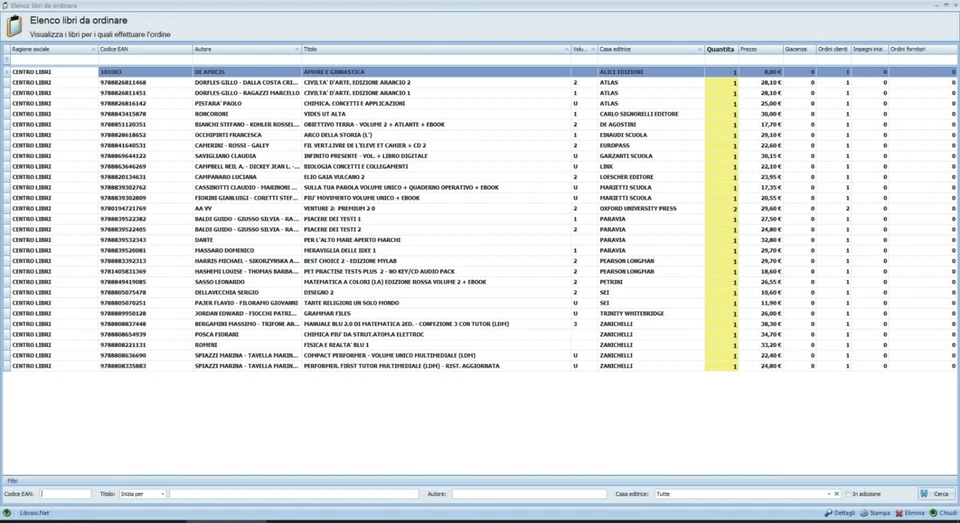Select CIVILTA' D'ARTE. EDIZIONE ARANCIO 1 title
The height and width of the screenshot is (523, 960).
point(435,93)
